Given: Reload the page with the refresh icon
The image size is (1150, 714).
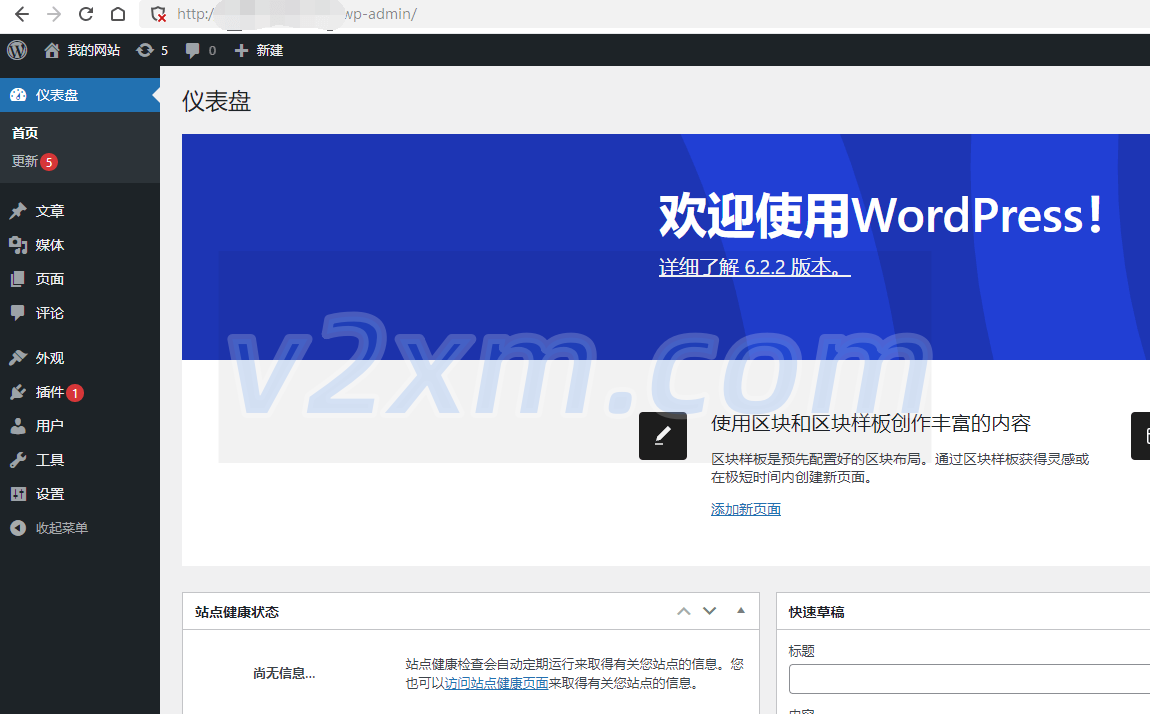Looking at the screenshot, I should pos(86,14).
